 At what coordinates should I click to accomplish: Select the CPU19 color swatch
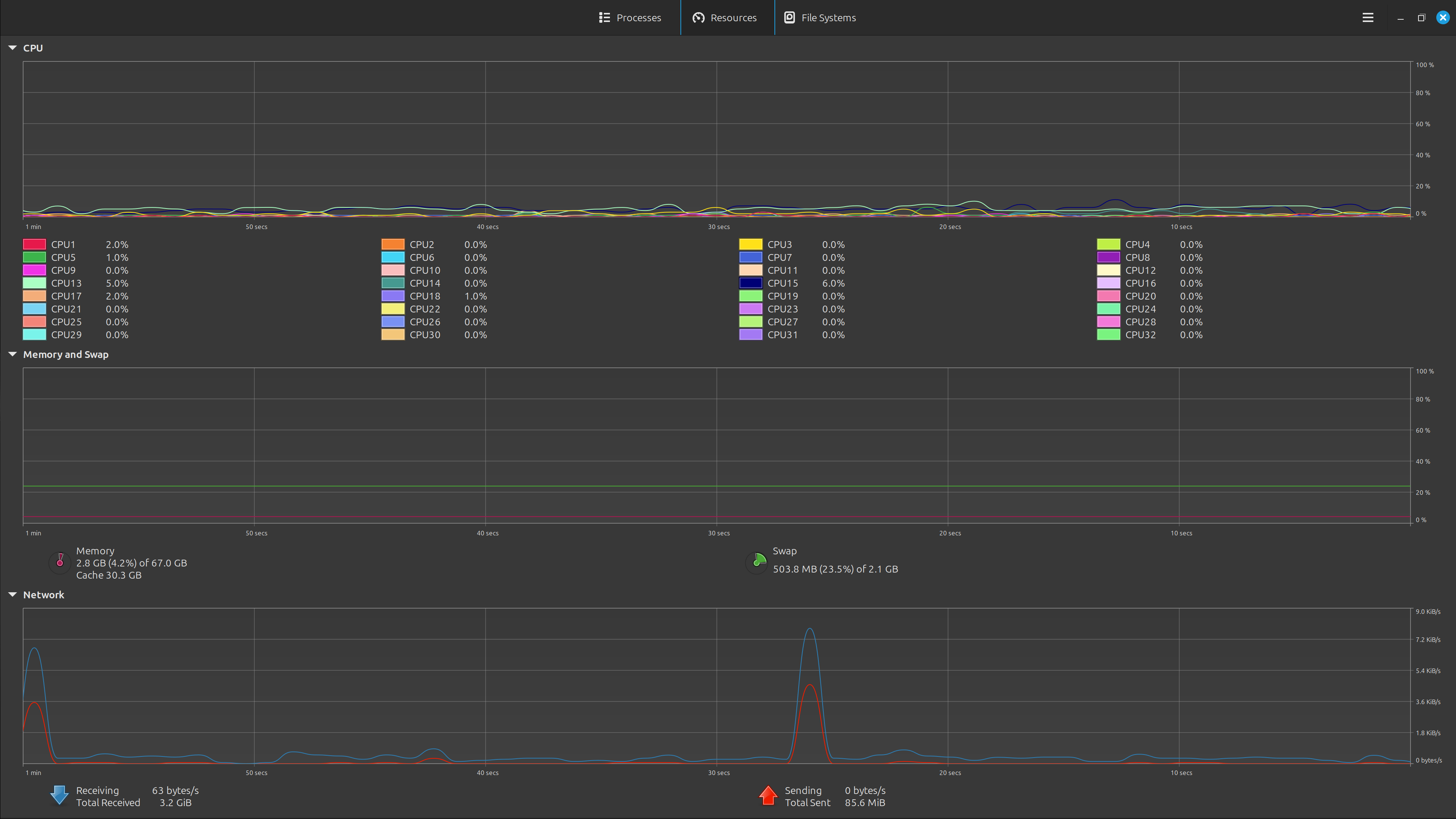(x=751, y=296)
